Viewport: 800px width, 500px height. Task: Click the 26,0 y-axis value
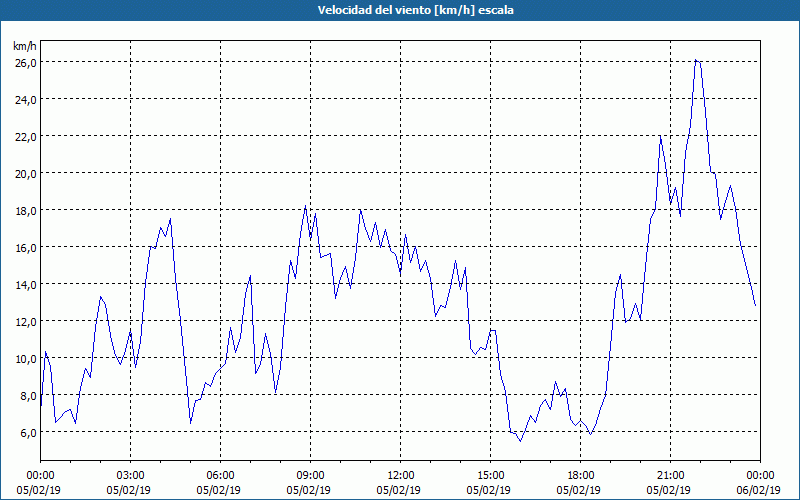[x=26, y=62]
